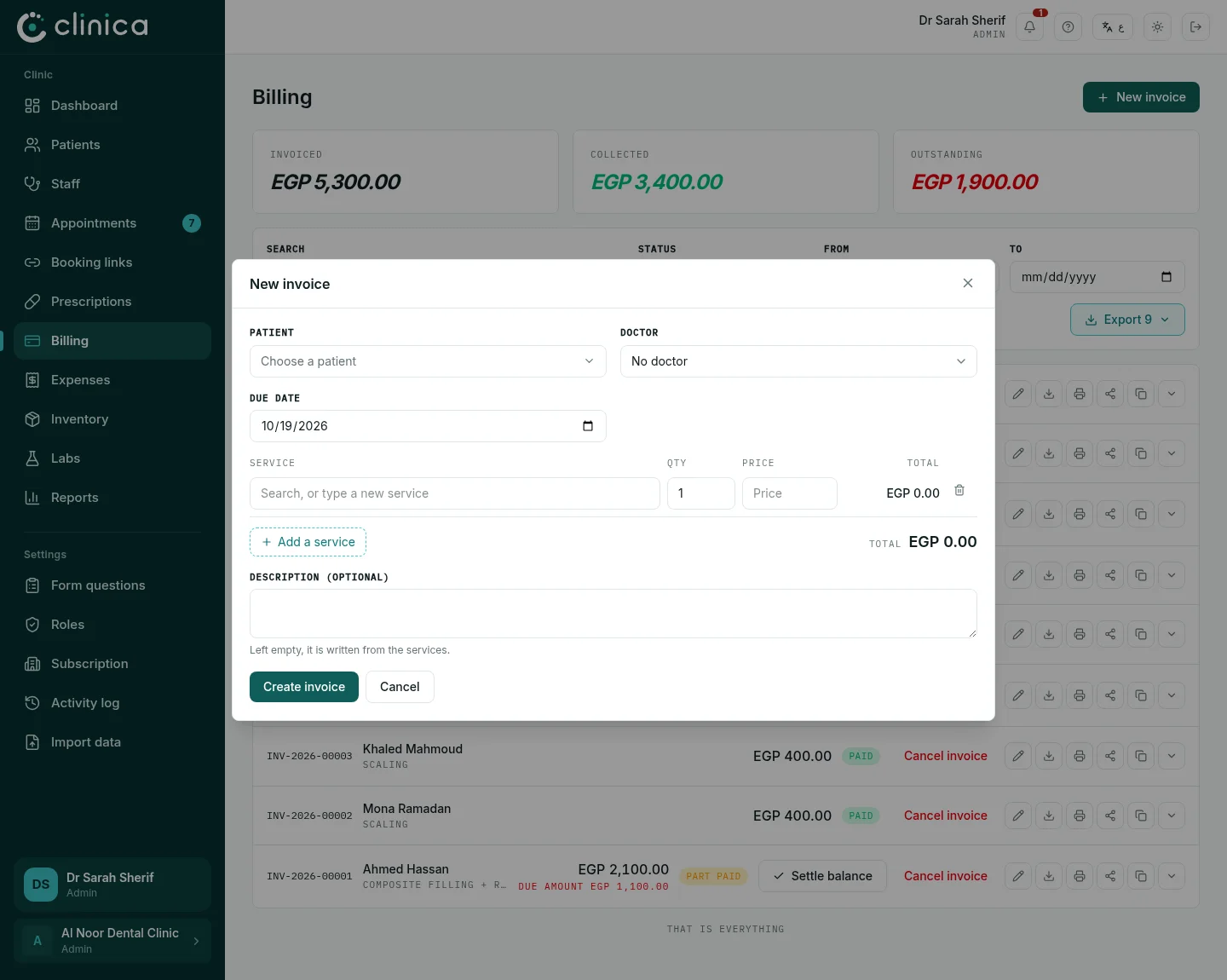Expand Ahmed Hassan invoice row chevron

[1172, 876]
